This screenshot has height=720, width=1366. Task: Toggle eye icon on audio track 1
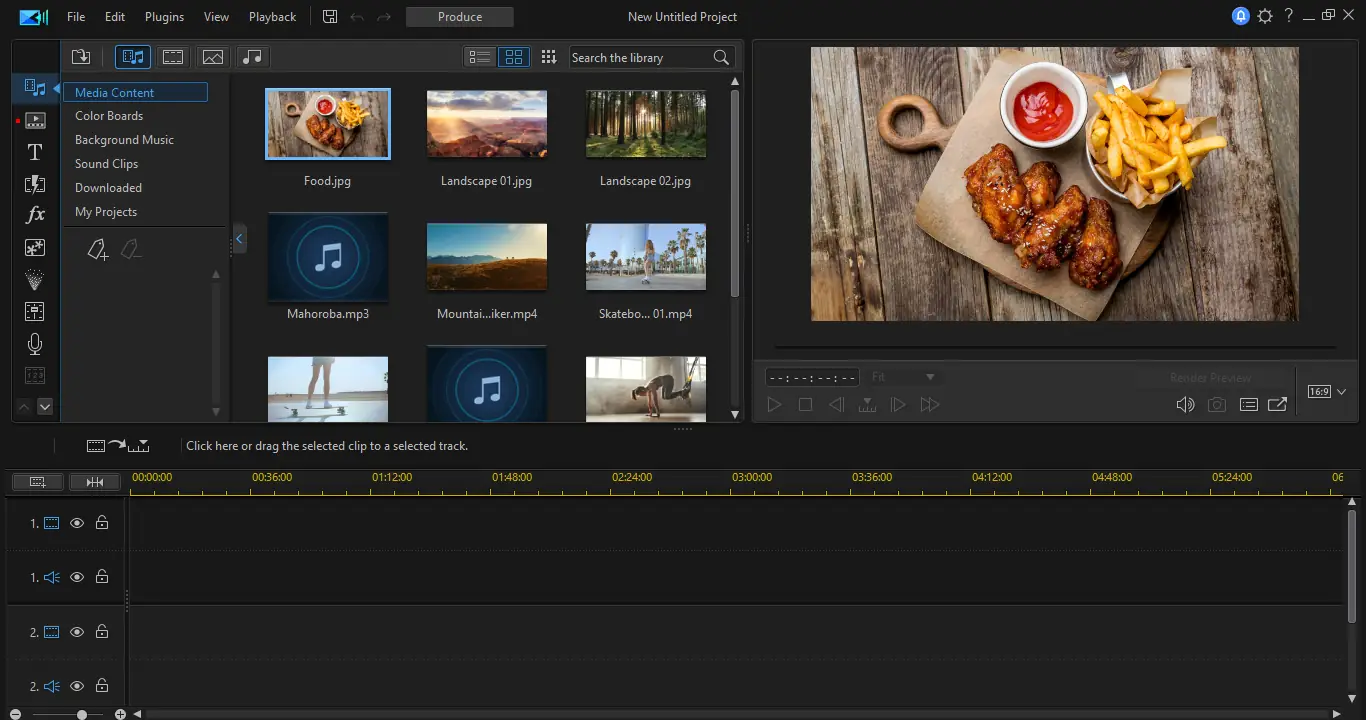click(77, 577)
